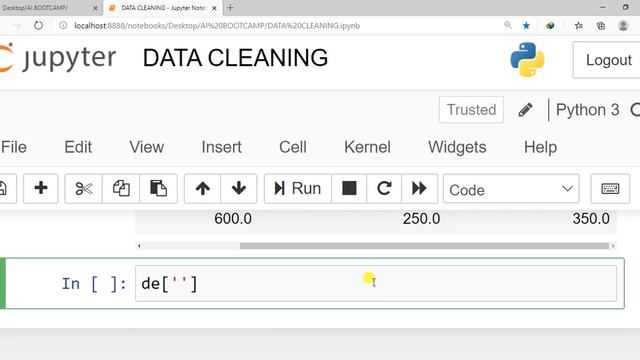Click the Trusted notebook button

[471, 110]
